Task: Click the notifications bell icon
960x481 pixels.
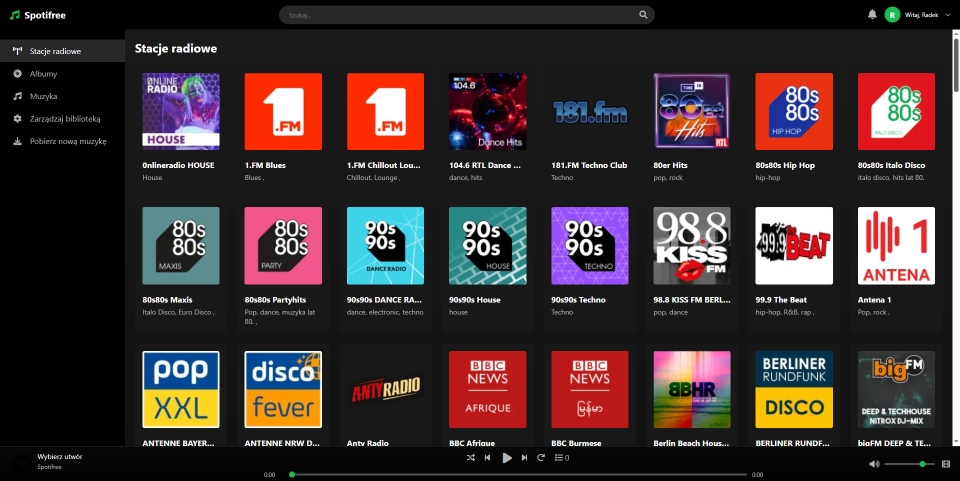Action: [872, 14]
